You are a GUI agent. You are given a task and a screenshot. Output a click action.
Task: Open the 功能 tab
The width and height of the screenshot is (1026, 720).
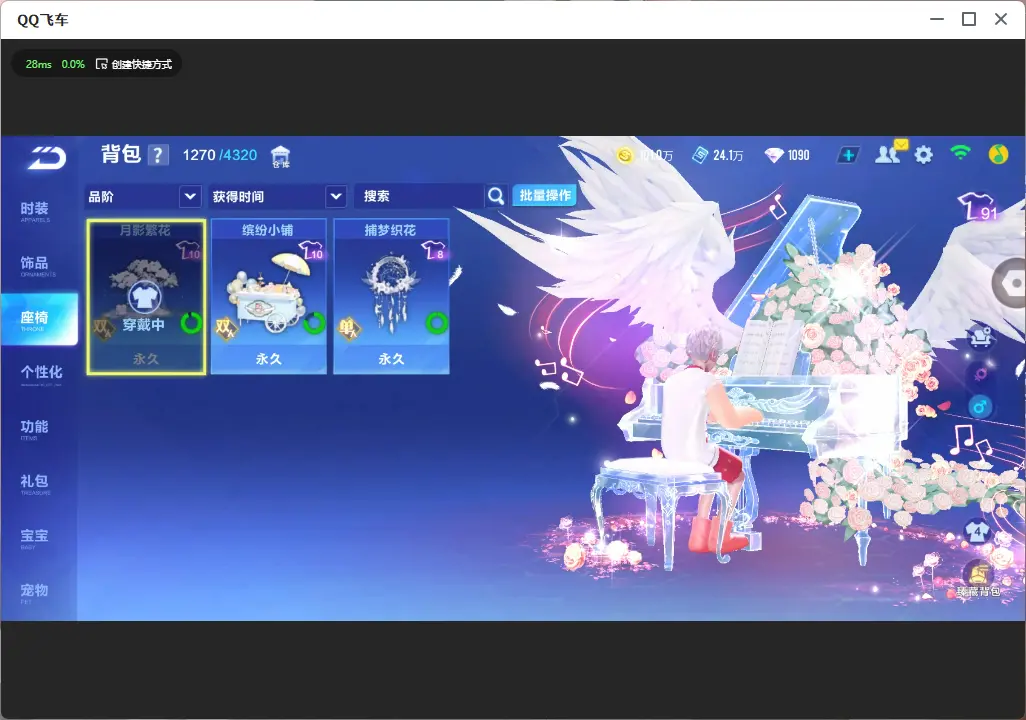37,429
